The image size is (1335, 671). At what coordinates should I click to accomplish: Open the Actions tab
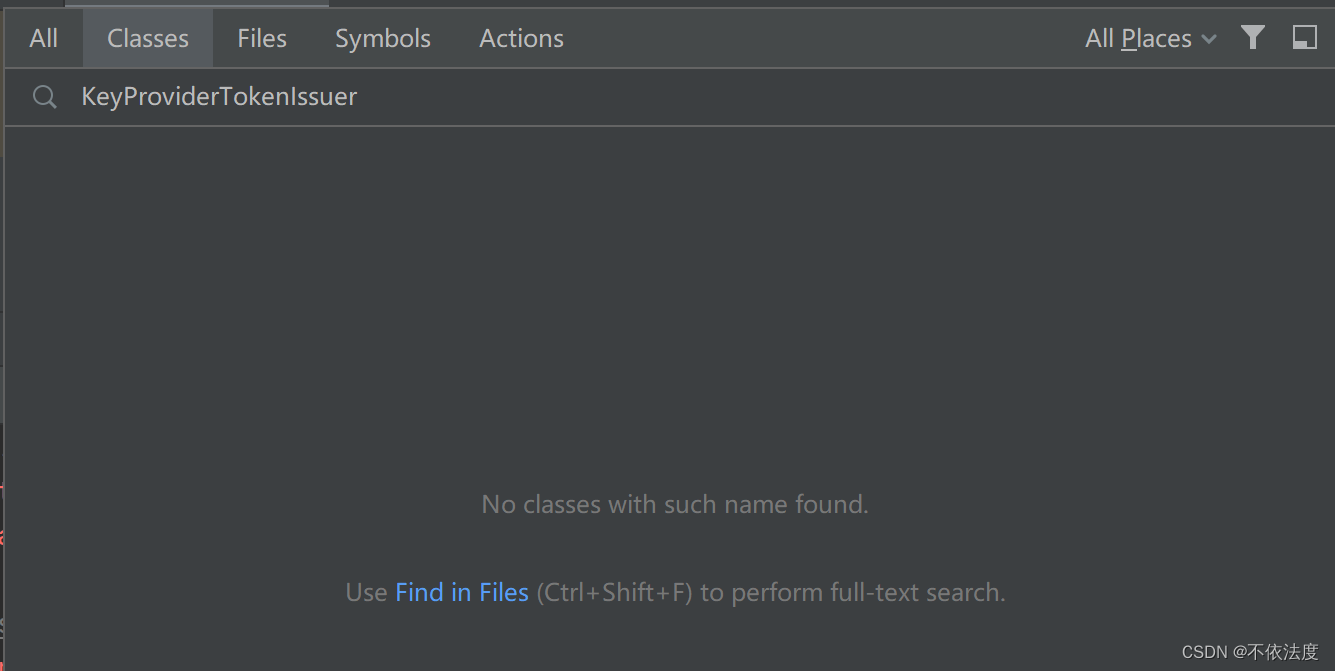(521, 38)
